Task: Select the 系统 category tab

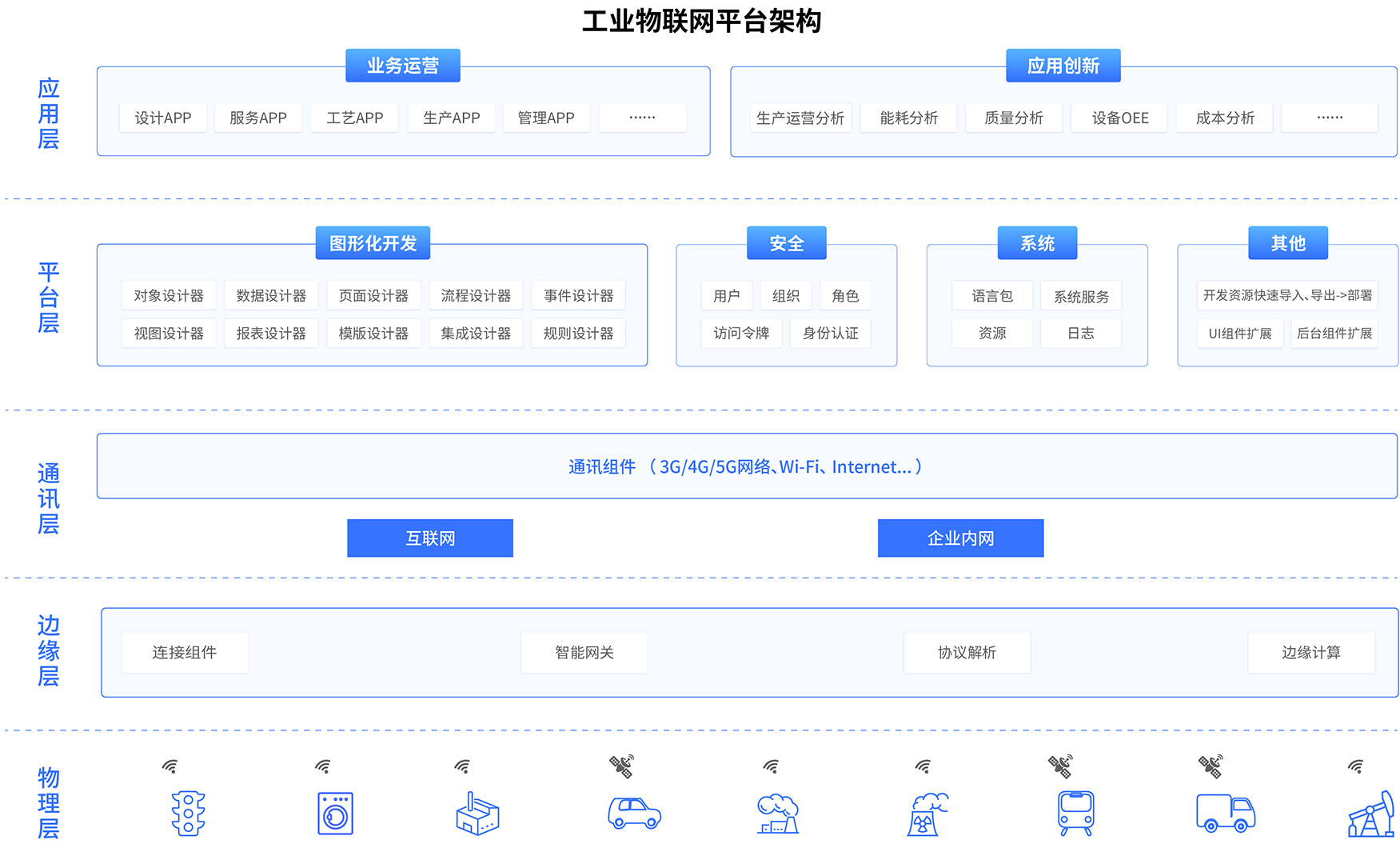Action: (x=1037, y=242)
